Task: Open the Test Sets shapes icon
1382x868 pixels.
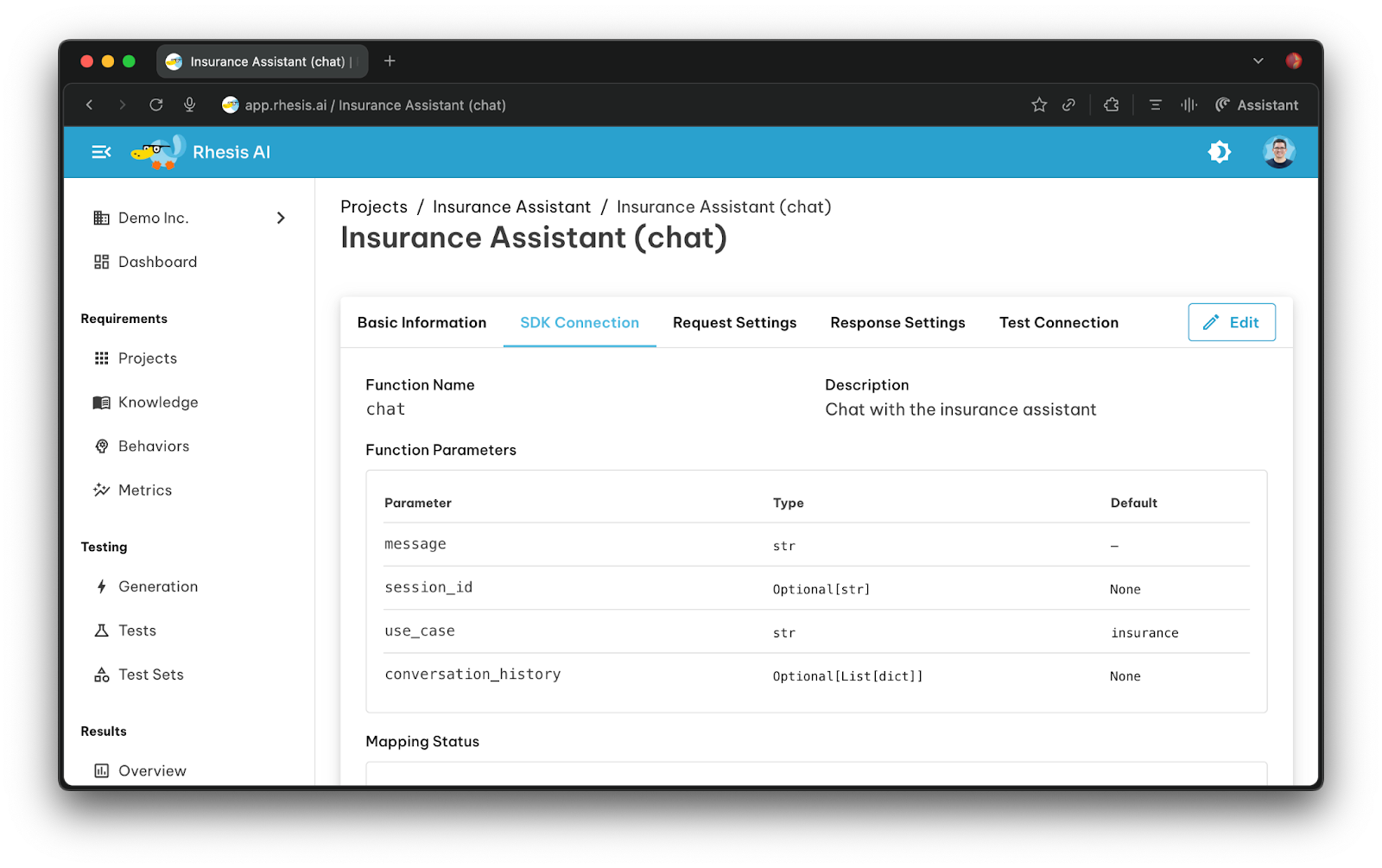Action: click(x=101, y=675)
